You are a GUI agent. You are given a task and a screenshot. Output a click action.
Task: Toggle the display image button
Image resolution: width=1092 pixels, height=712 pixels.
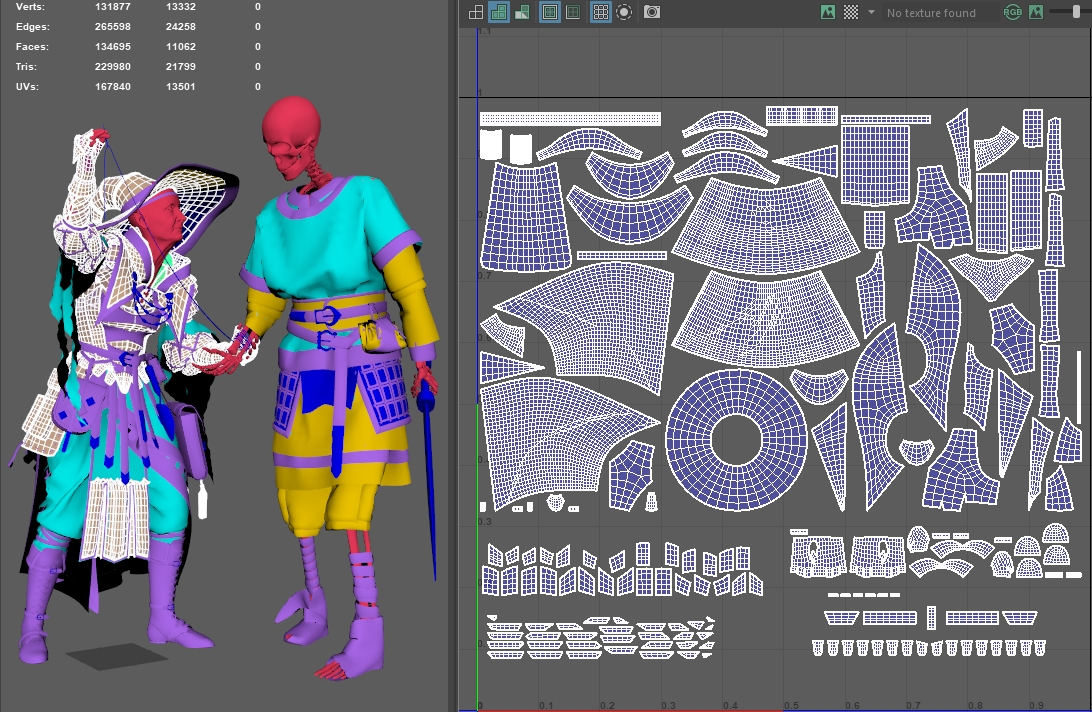(827, 12)
